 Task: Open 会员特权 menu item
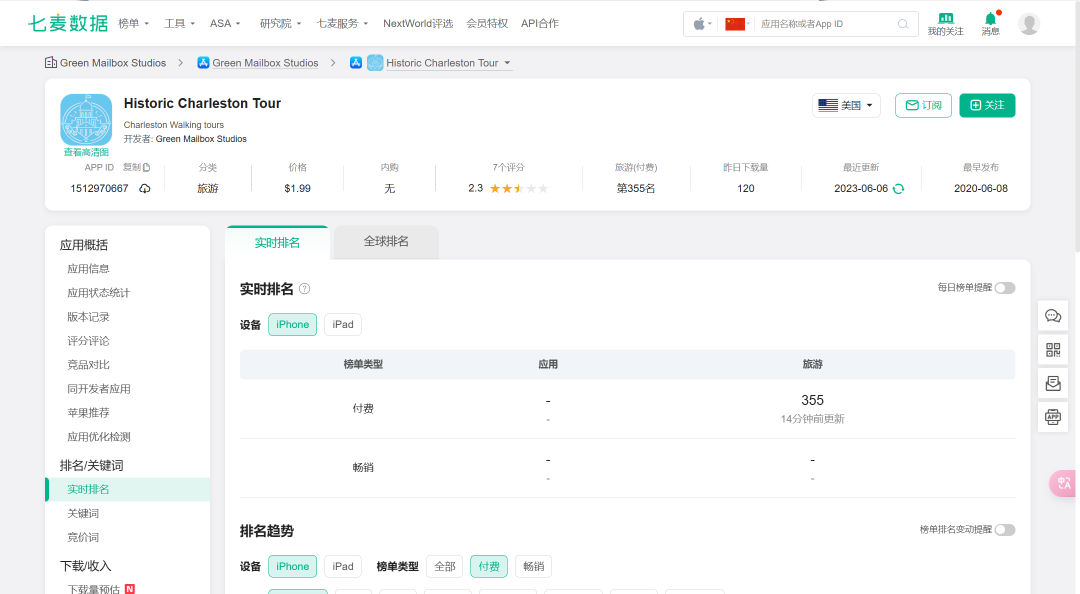487,23
